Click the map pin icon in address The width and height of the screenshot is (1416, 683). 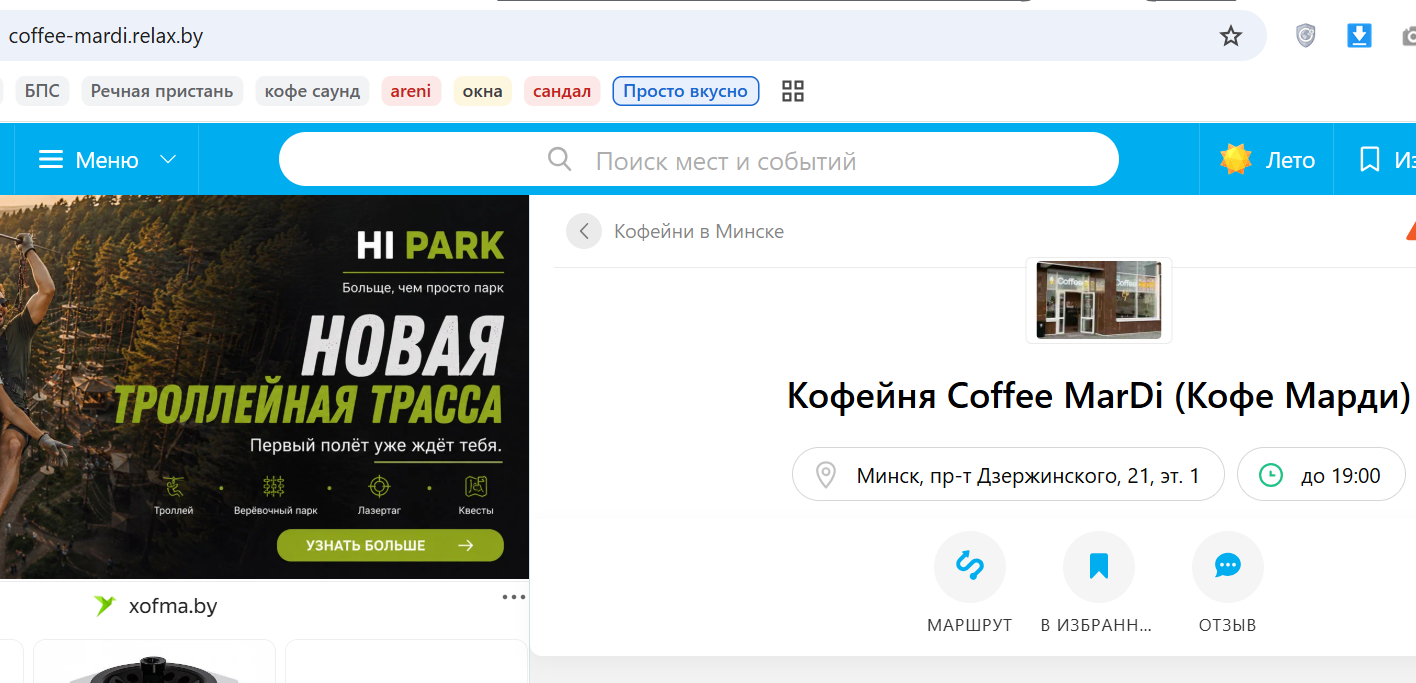826,475
